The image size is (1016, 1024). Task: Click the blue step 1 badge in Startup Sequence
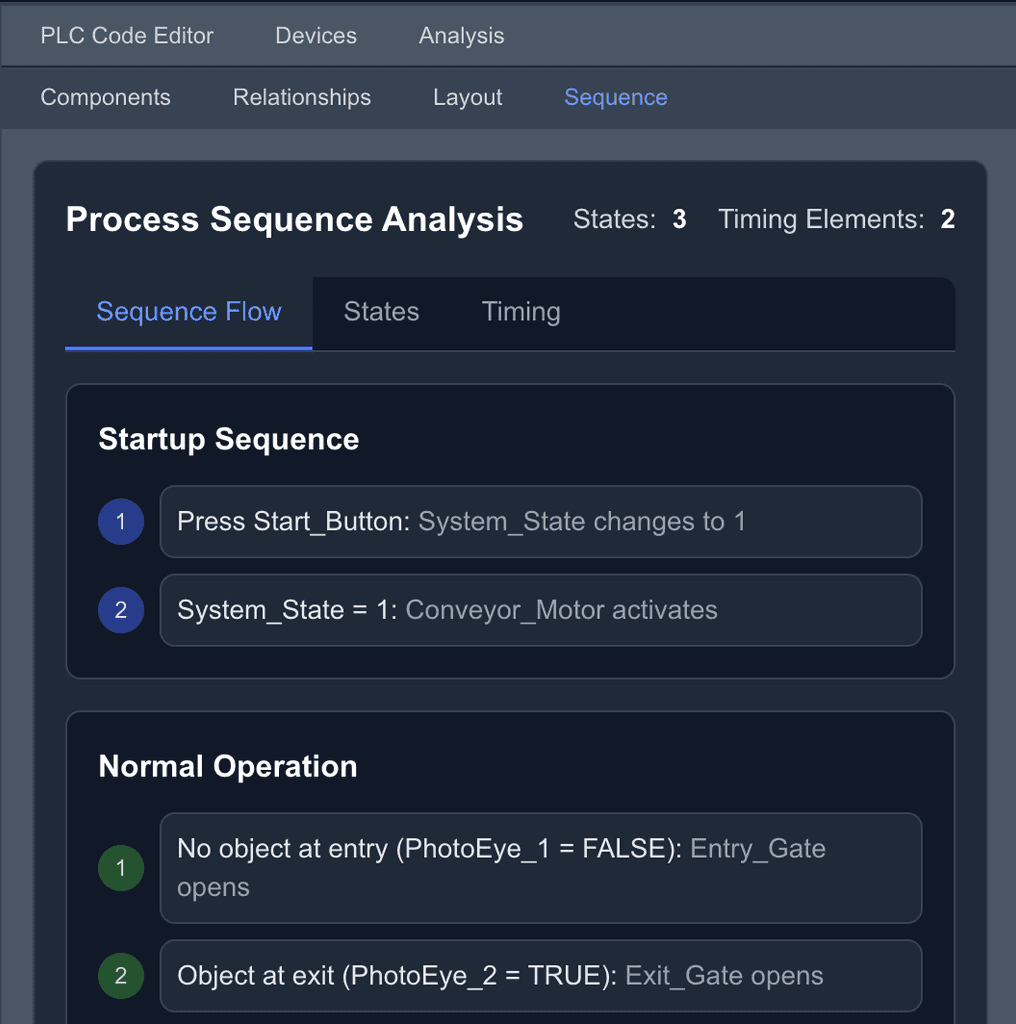[121, 521]
